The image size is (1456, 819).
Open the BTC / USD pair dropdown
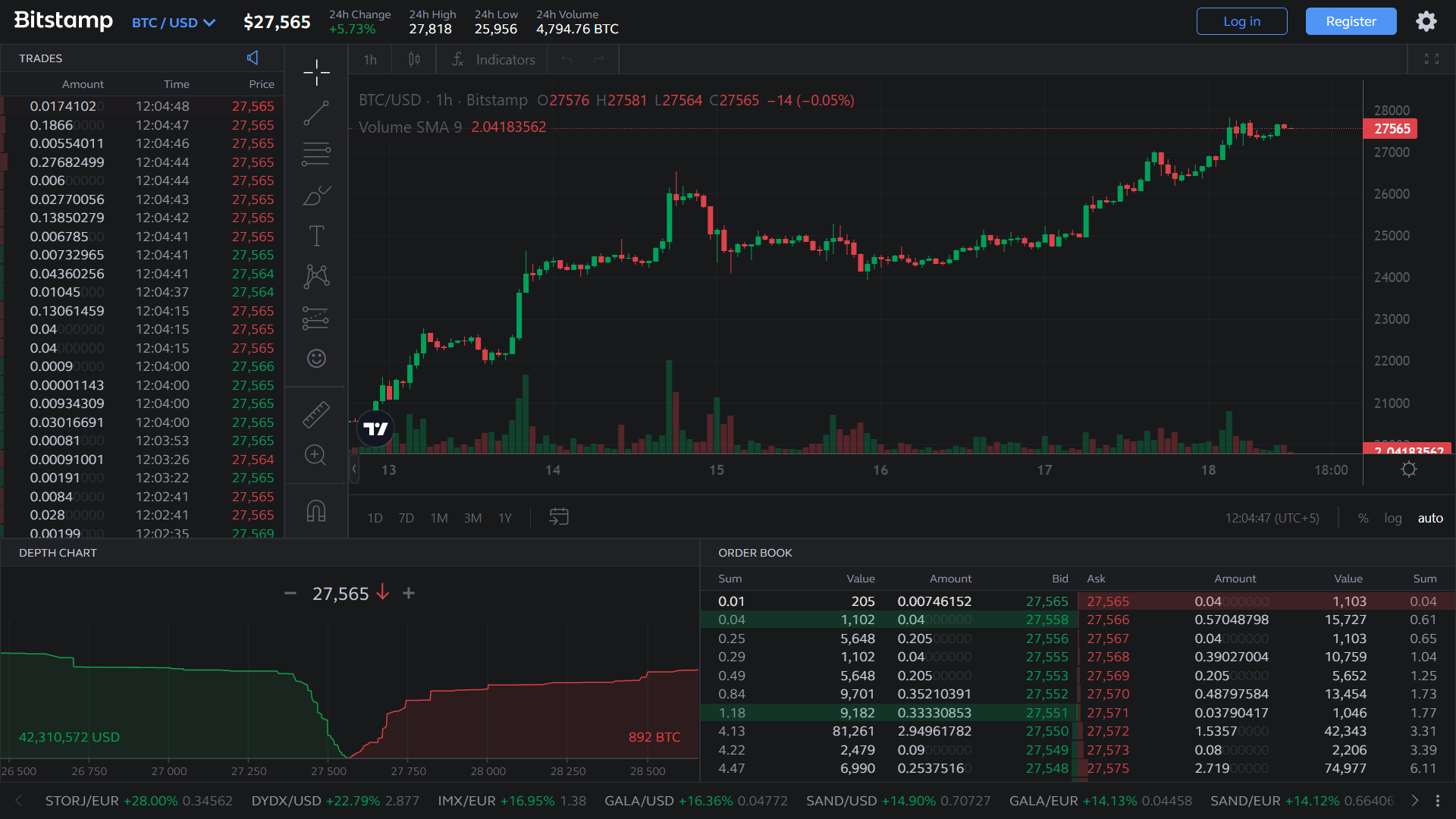click(174, 23)
